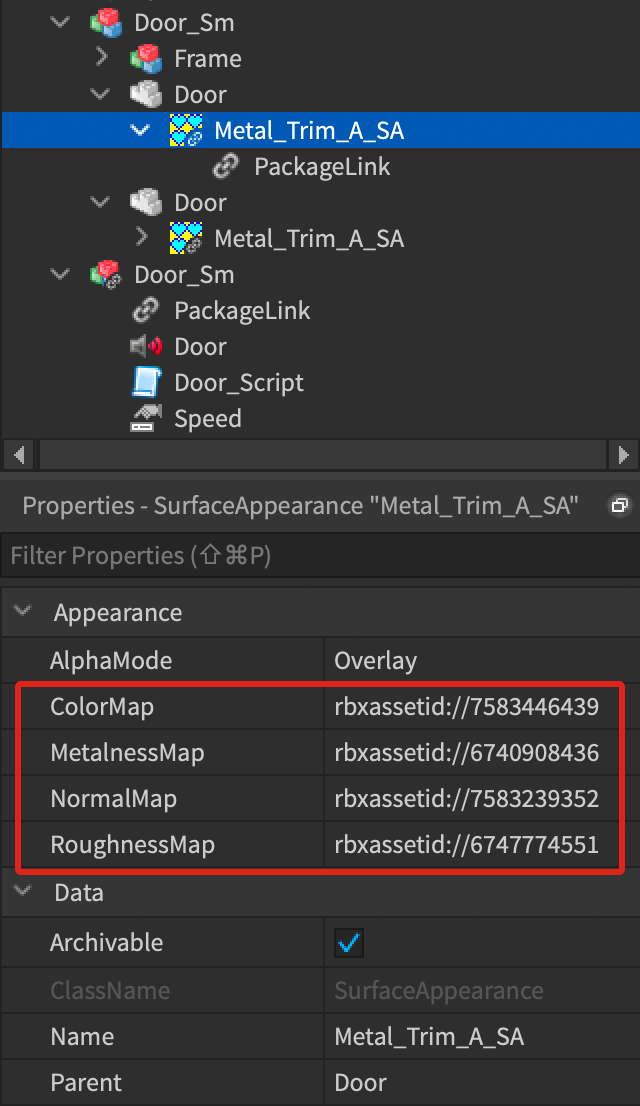Viewport: 640px width, 1106px height.
Task: Click the PackageLink icon under Door_Sm
Action: [x=146, y=310]
